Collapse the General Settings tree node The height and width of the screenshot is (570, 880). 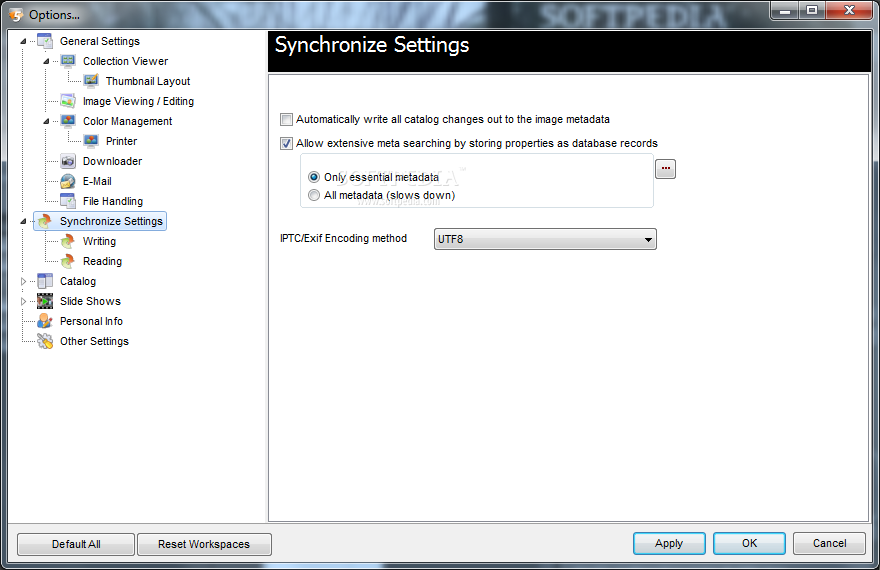[x=24, y=41]
